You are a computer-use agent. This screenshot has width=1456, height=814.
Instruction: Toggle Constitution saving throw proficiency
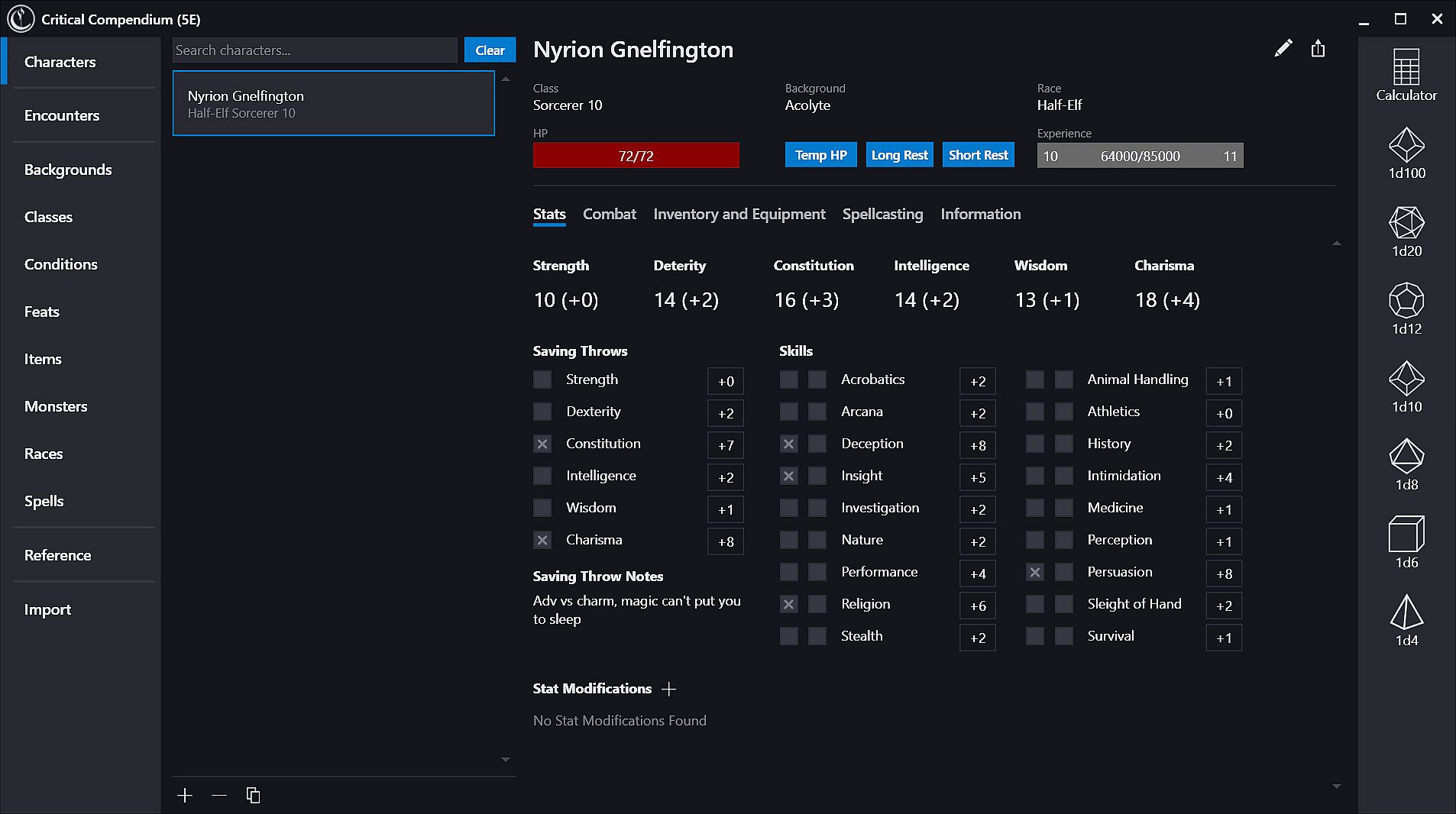click(542, 444)
